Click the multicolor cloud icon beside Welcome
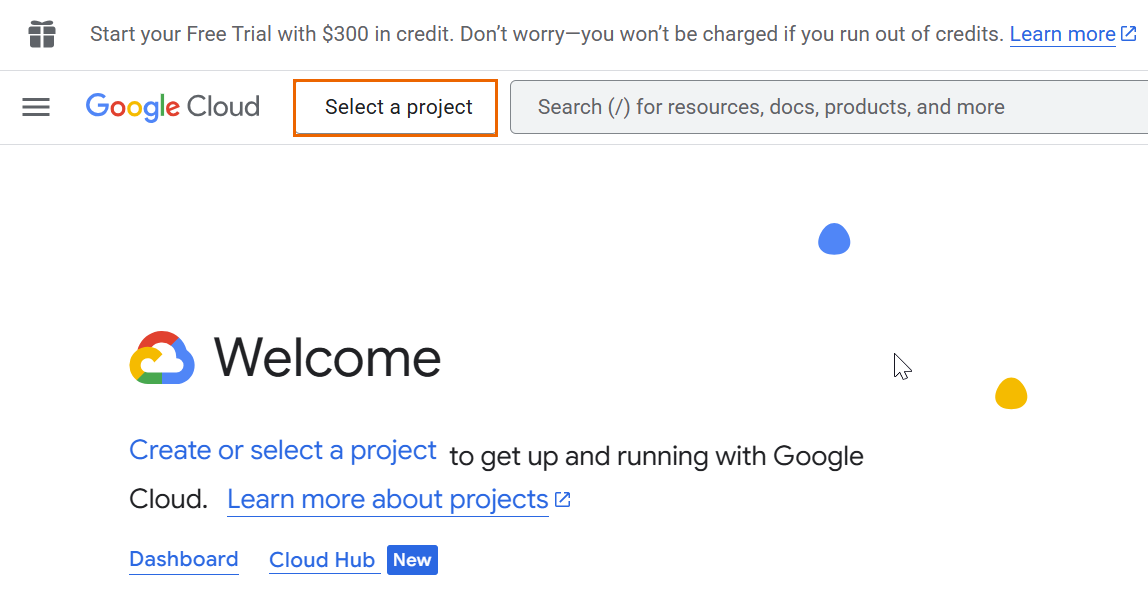This screenshot has height=602, width=1148. coord(162,358)
